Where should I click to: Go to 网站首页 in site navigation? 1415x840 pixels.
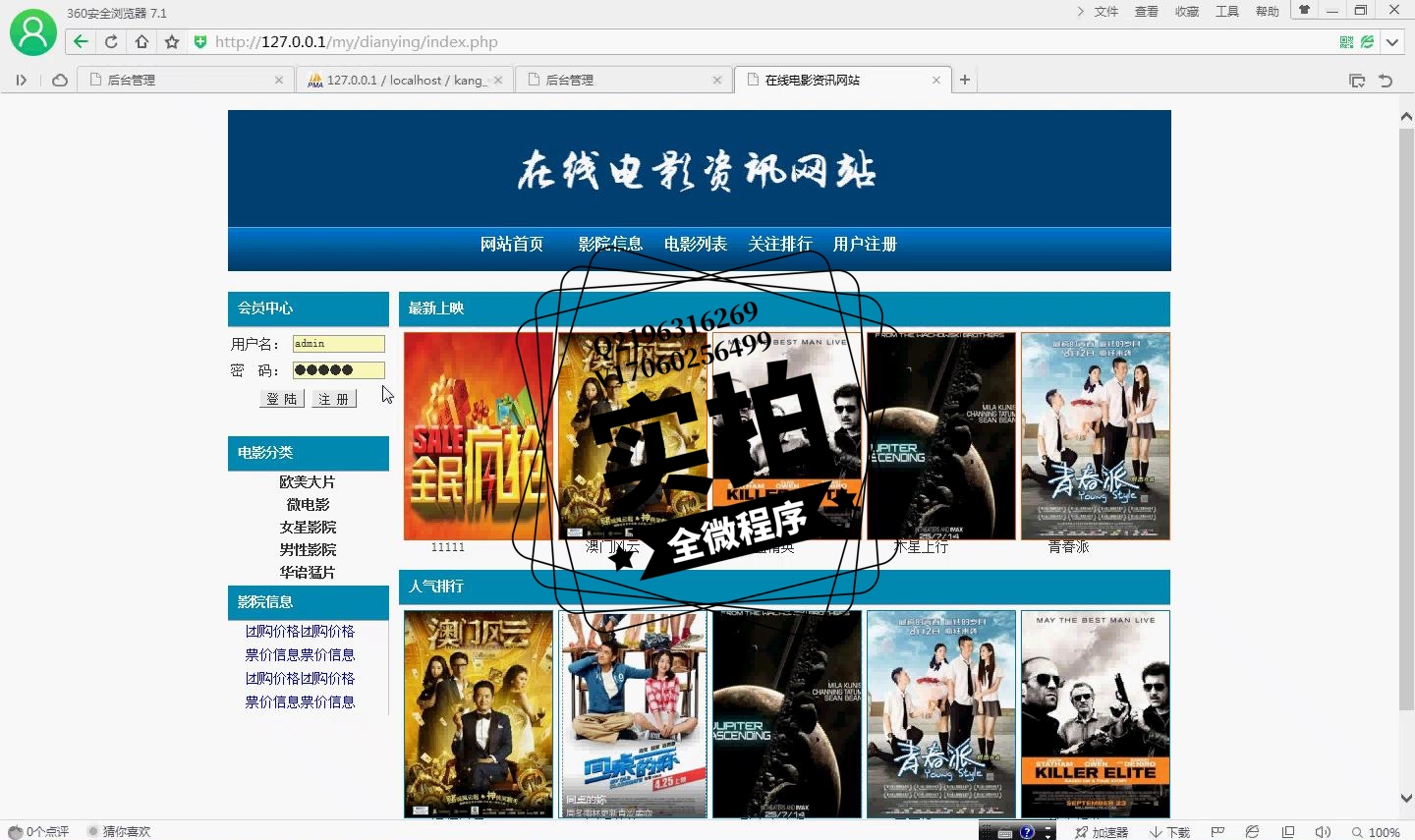coord(512,244)
